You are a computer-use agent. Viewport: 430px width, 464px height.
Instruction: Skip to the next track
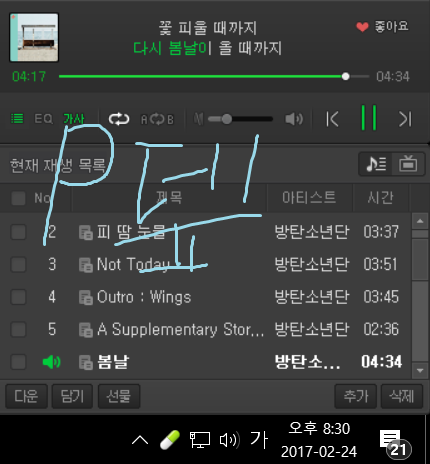[405, 119]
